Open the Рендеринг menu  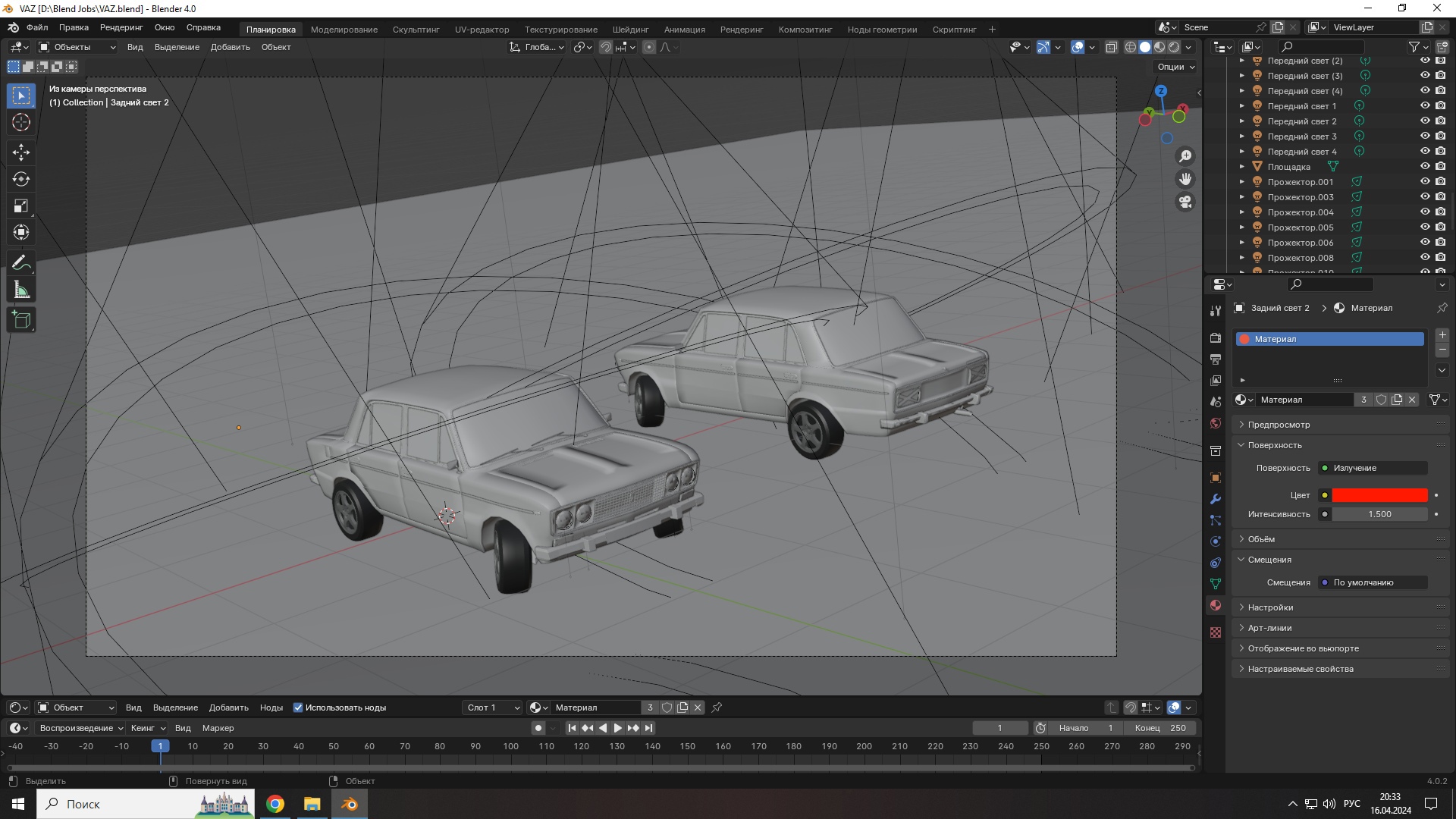pyautogui.click(x=121, y=27)
